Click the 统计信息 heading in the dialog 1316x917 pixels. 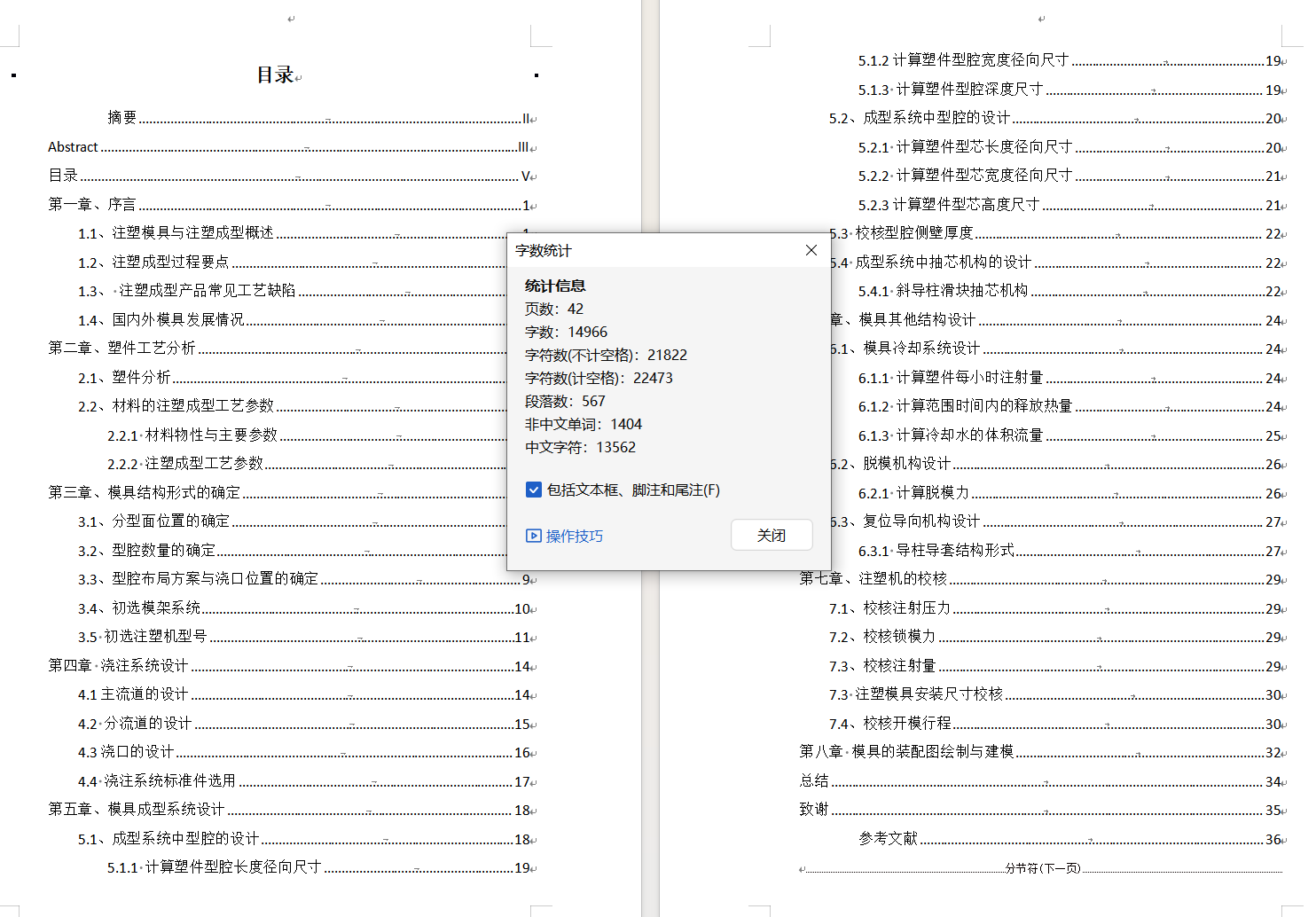point(555,286)
